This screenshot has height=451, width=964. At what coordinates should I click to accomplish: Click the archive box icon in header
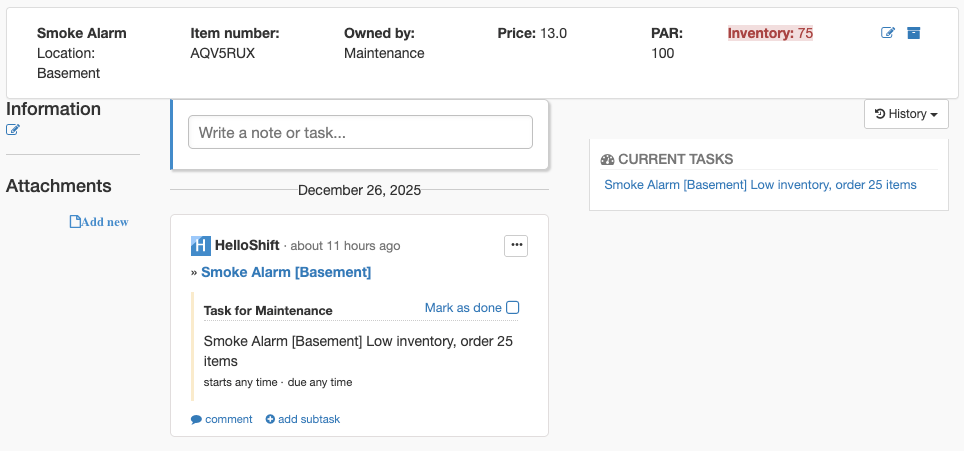coord(914,33)
